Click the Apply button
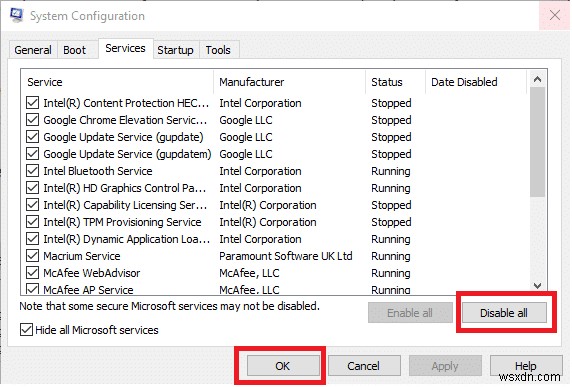The height and width of the screenshot is (387, 572). click(445, 365)
